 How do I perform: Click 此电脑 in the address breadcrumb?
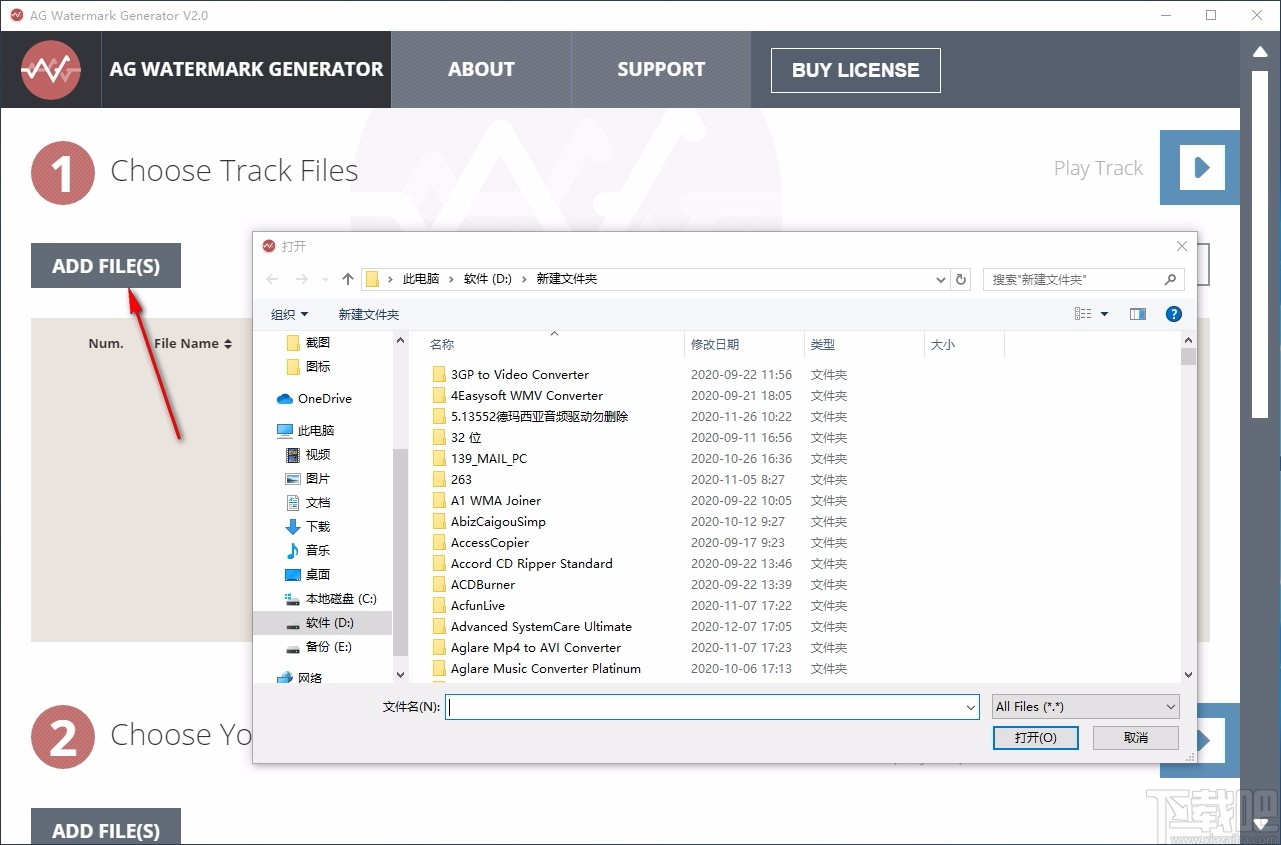(421, 279)
